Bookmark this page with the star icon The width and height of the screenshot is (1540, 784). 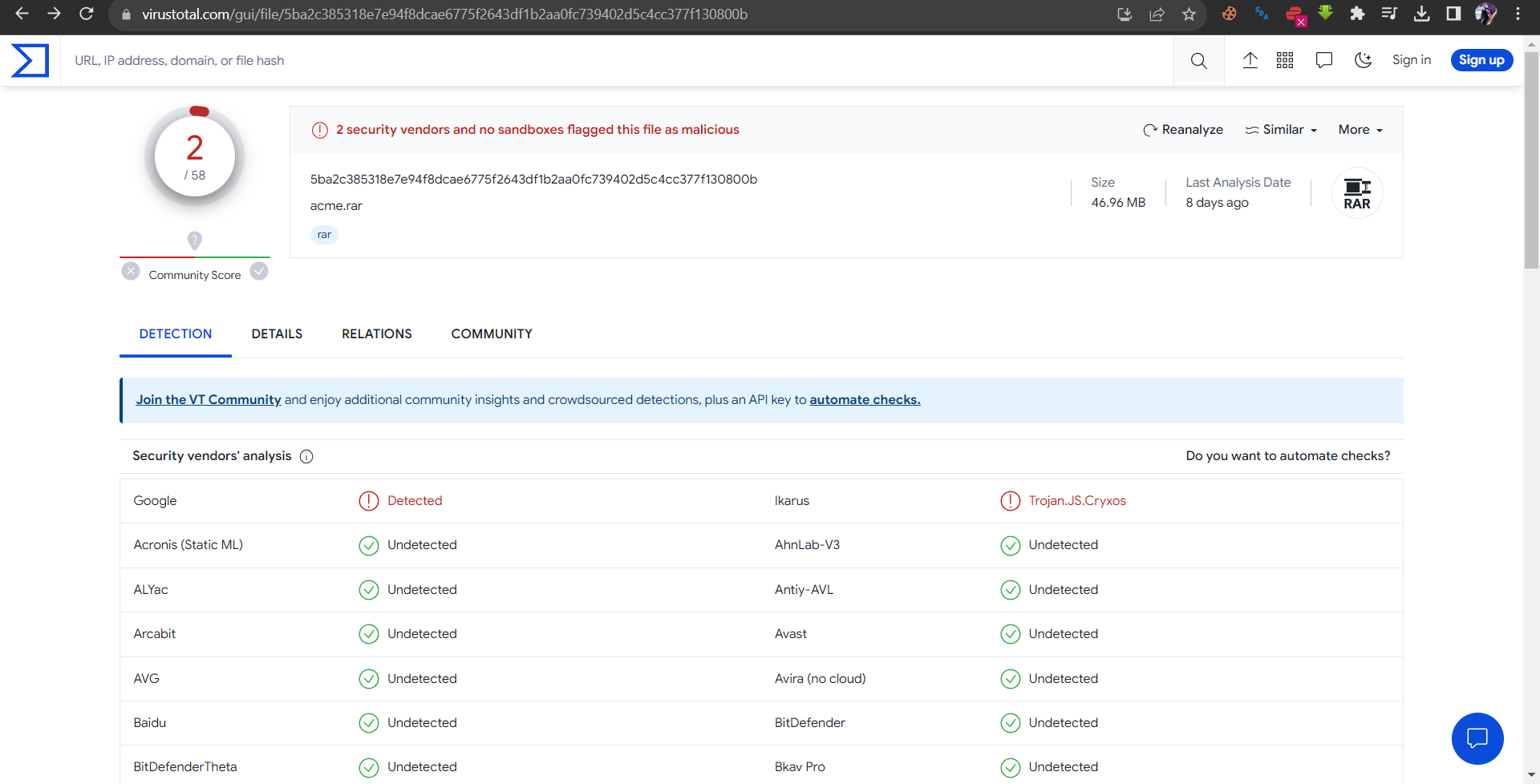coord(1189,14)
